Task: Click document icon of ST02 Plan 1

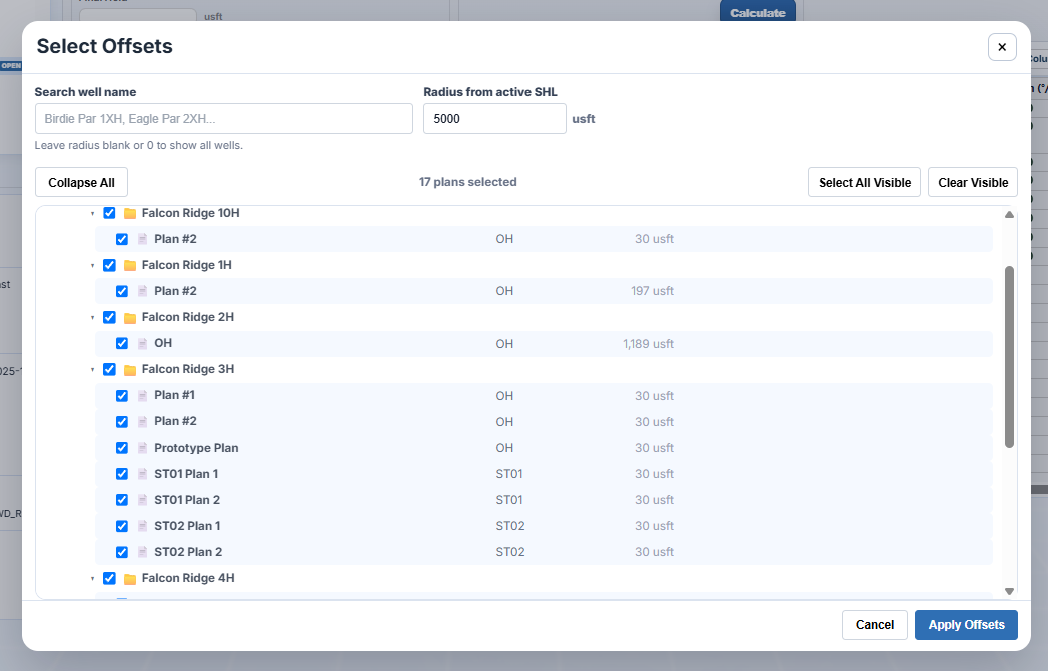Action: tap(142, 526)
